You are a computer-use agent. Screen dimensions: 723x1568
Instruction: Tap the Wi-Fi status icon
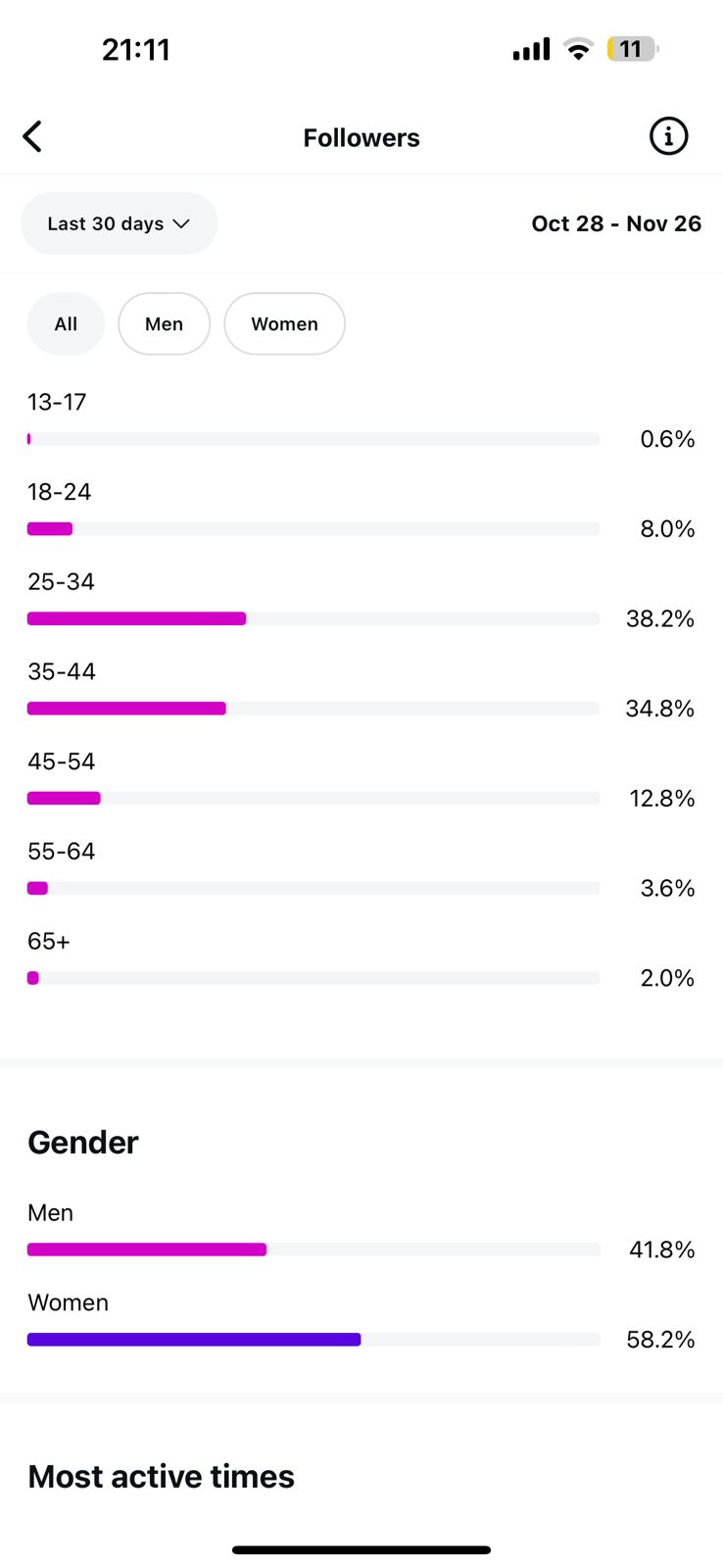[x=579, y=50]
